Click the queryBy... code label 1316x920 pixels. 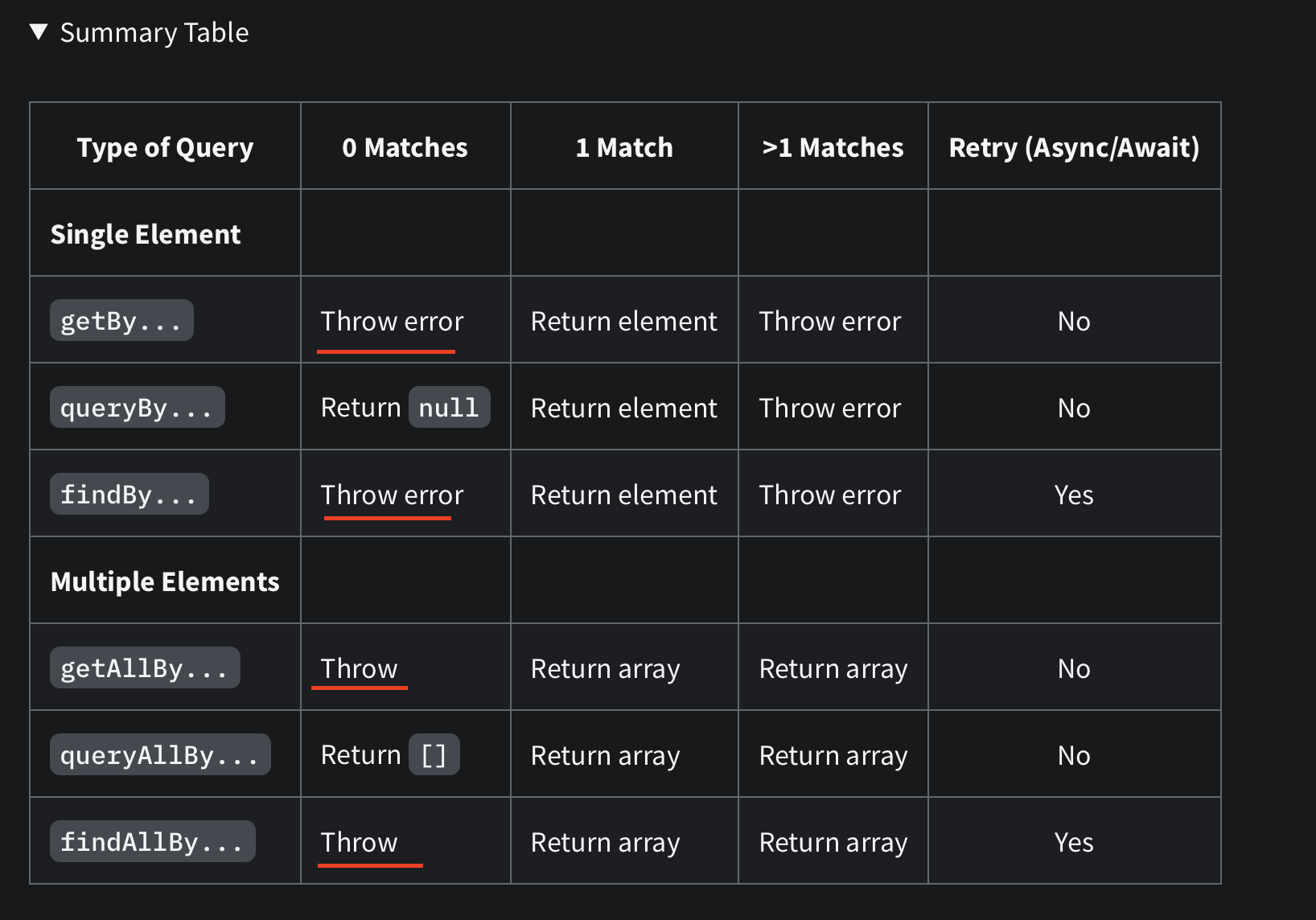pos(138,407)
